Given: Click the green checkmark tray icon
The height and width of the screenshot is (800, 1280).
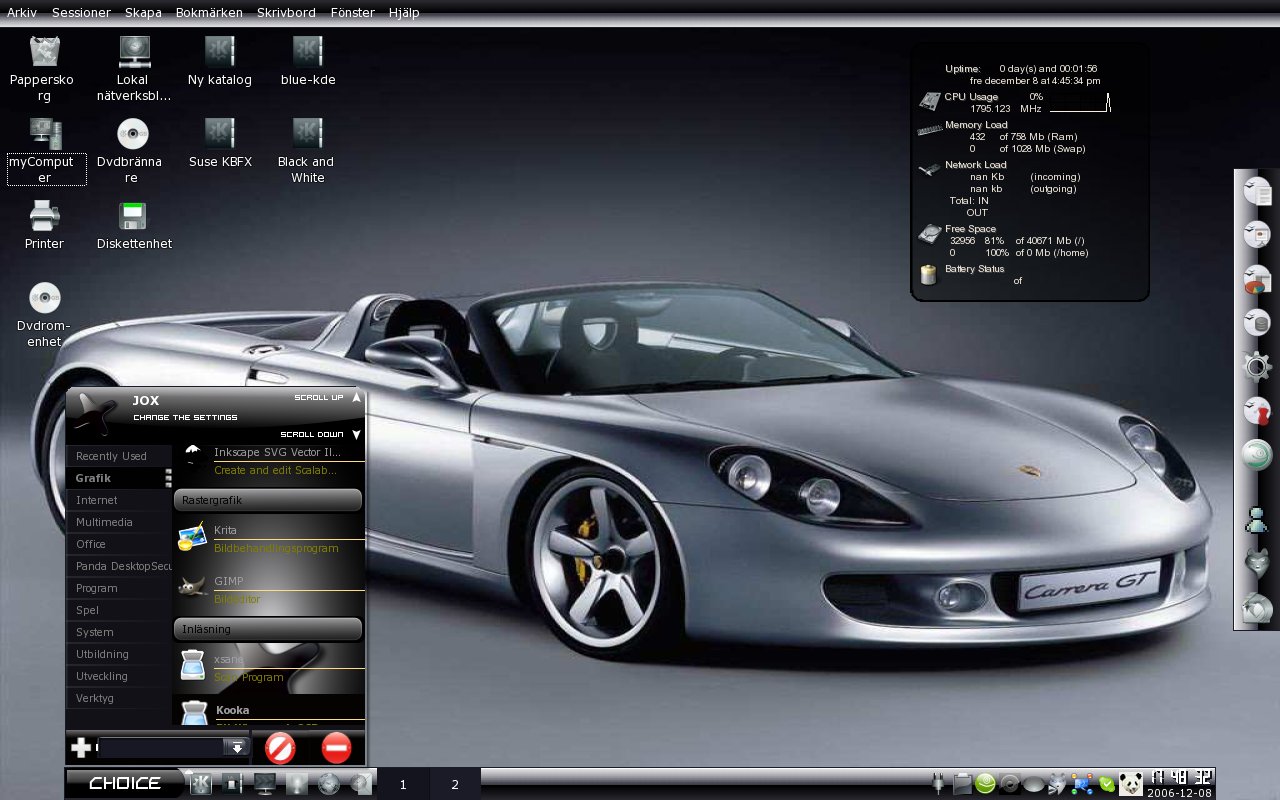Looking at the screenshot, I should click(1106, 784).
